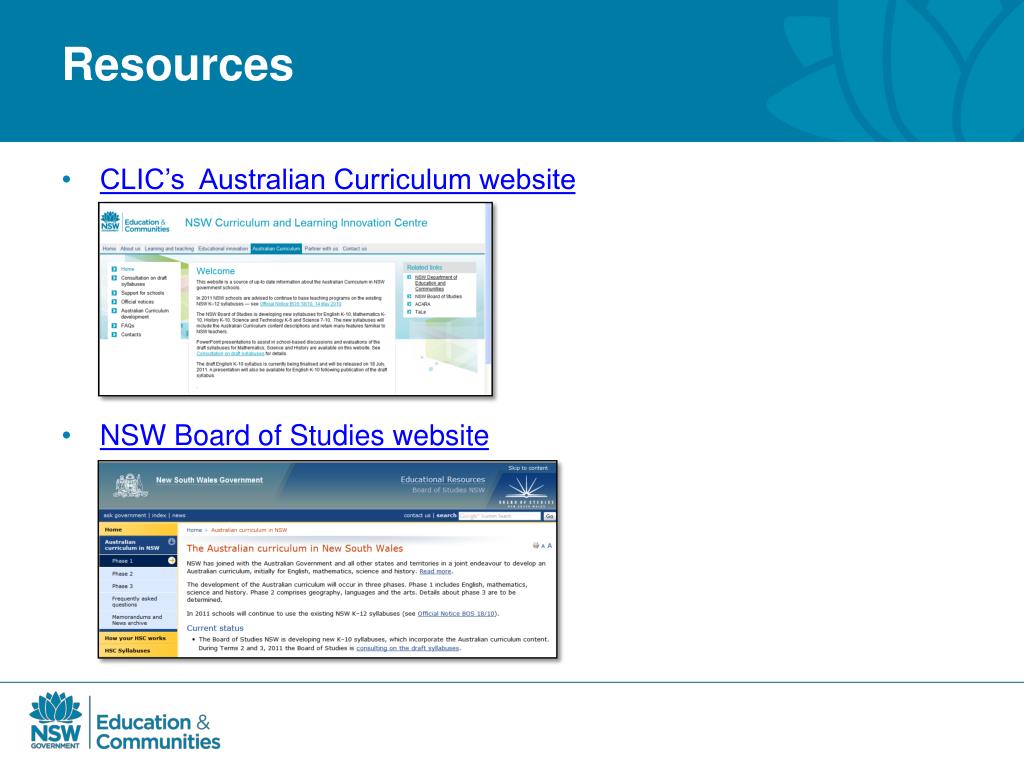Select highlighted Australian Curriculum tab
Image resolution: width=1024 pixels, height=768 pixels.
(276, 249)
